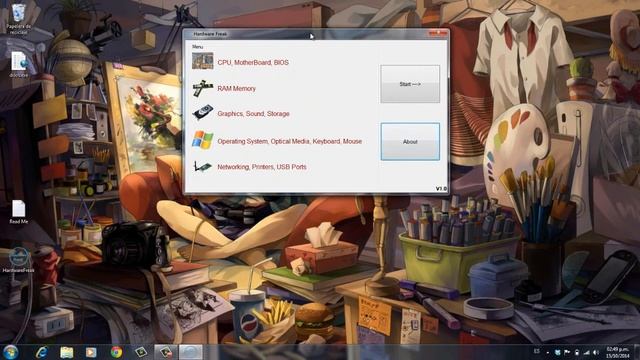
Task: Open Windows Explorer folder in taskbar
Action: [67, 352]
